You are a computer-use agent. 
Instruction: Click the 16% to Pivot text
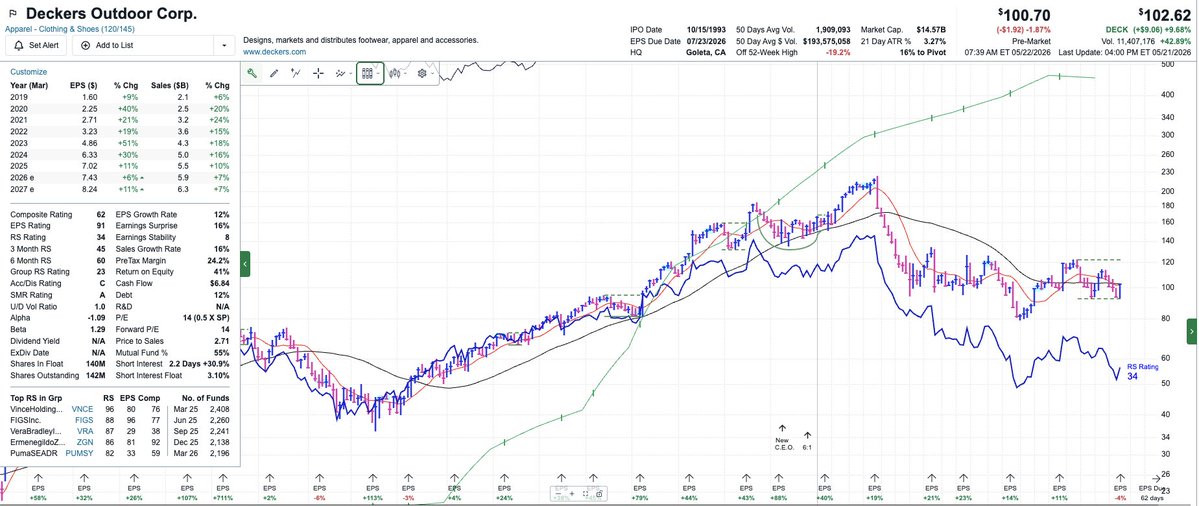[x=925, y=53]
